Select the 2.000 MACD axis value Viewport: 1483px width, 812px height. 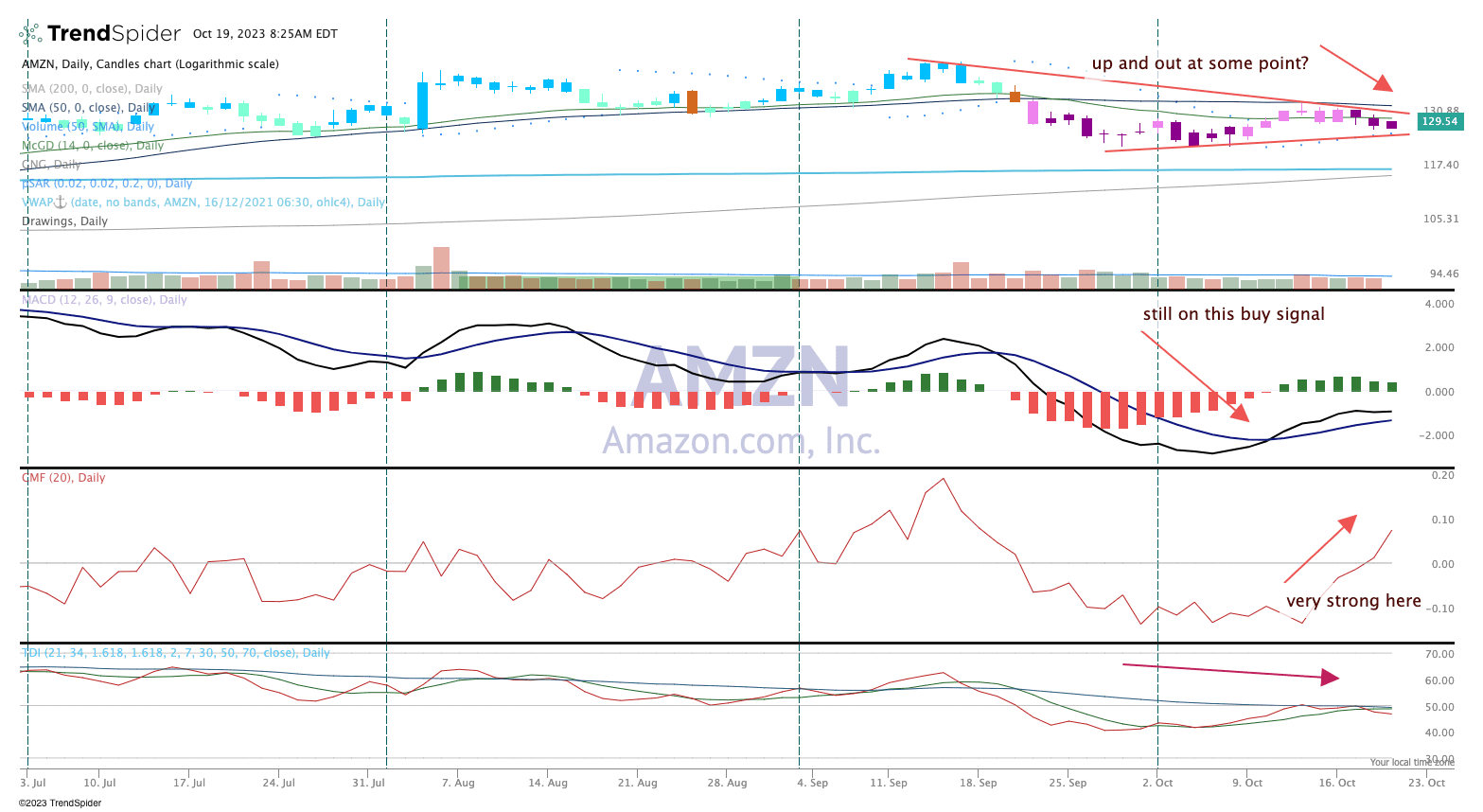[x=1439, y=347]
